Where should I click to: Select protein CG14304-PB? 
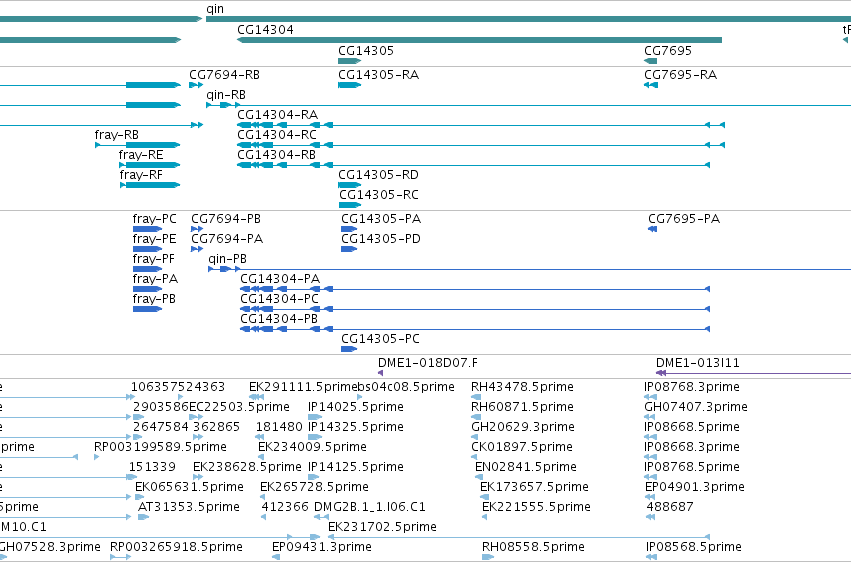(279, 319)
